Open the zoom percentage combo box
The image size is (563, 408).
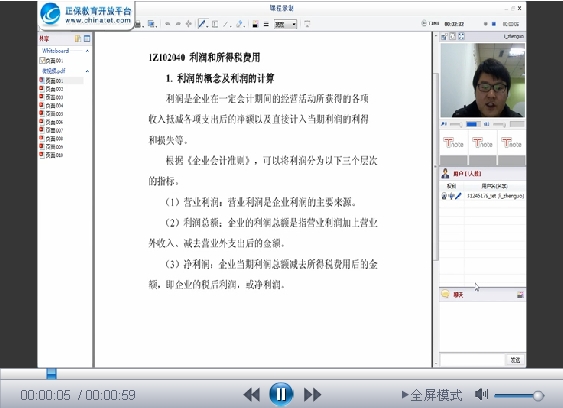285,24
